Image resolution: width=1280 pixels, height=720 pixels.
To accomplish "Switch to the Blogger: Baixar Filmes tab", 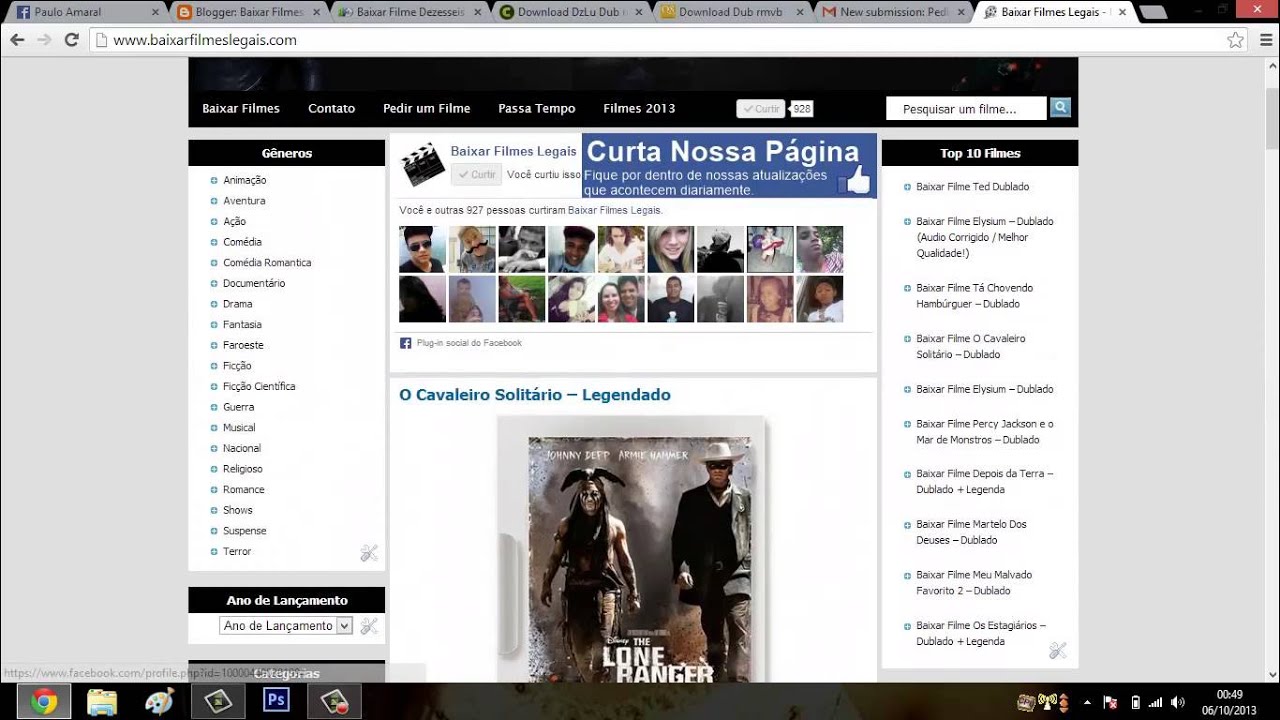I will (245, 13).
